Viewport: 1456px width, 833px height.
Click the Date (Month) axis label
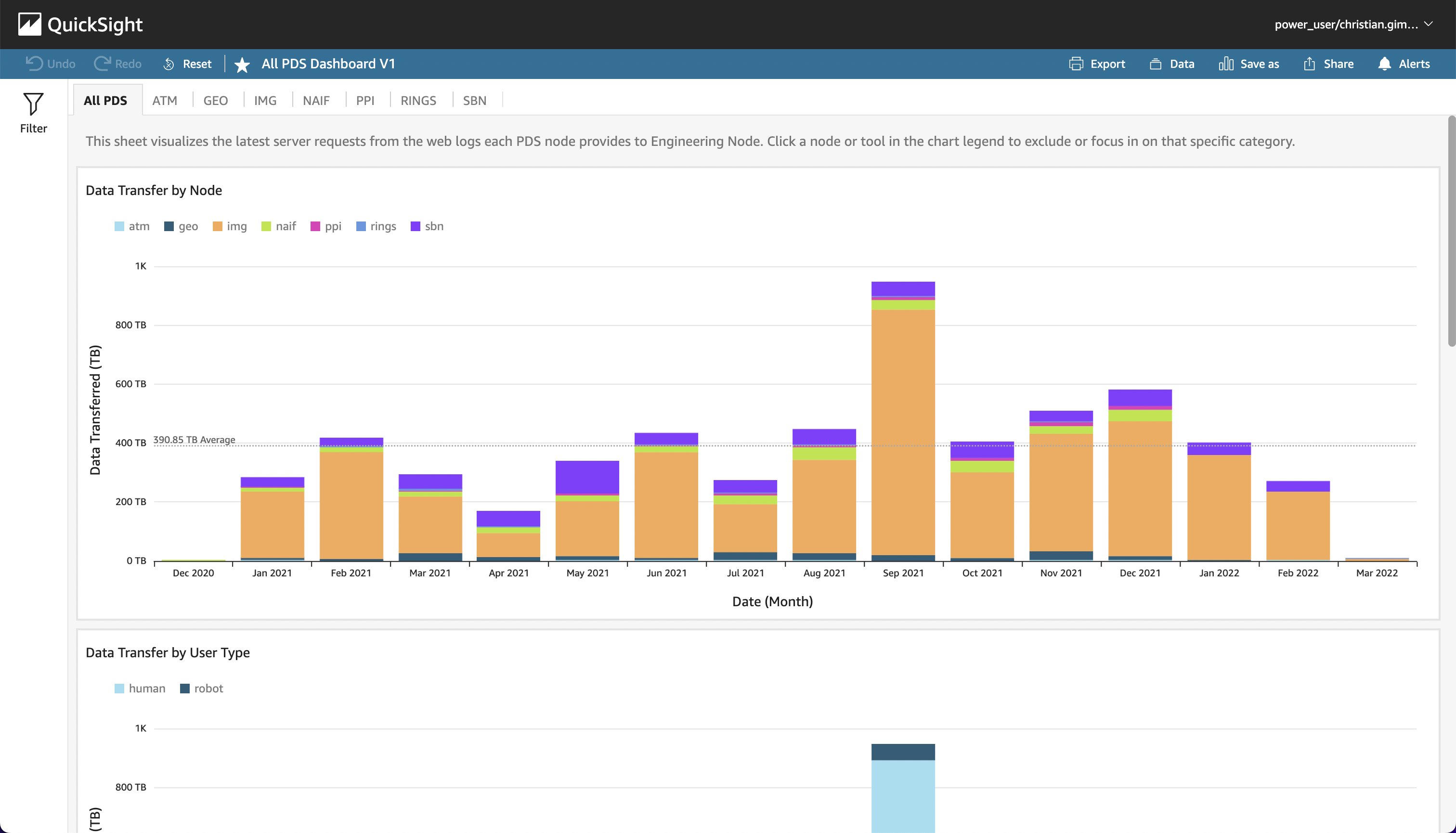pos(772,601)
